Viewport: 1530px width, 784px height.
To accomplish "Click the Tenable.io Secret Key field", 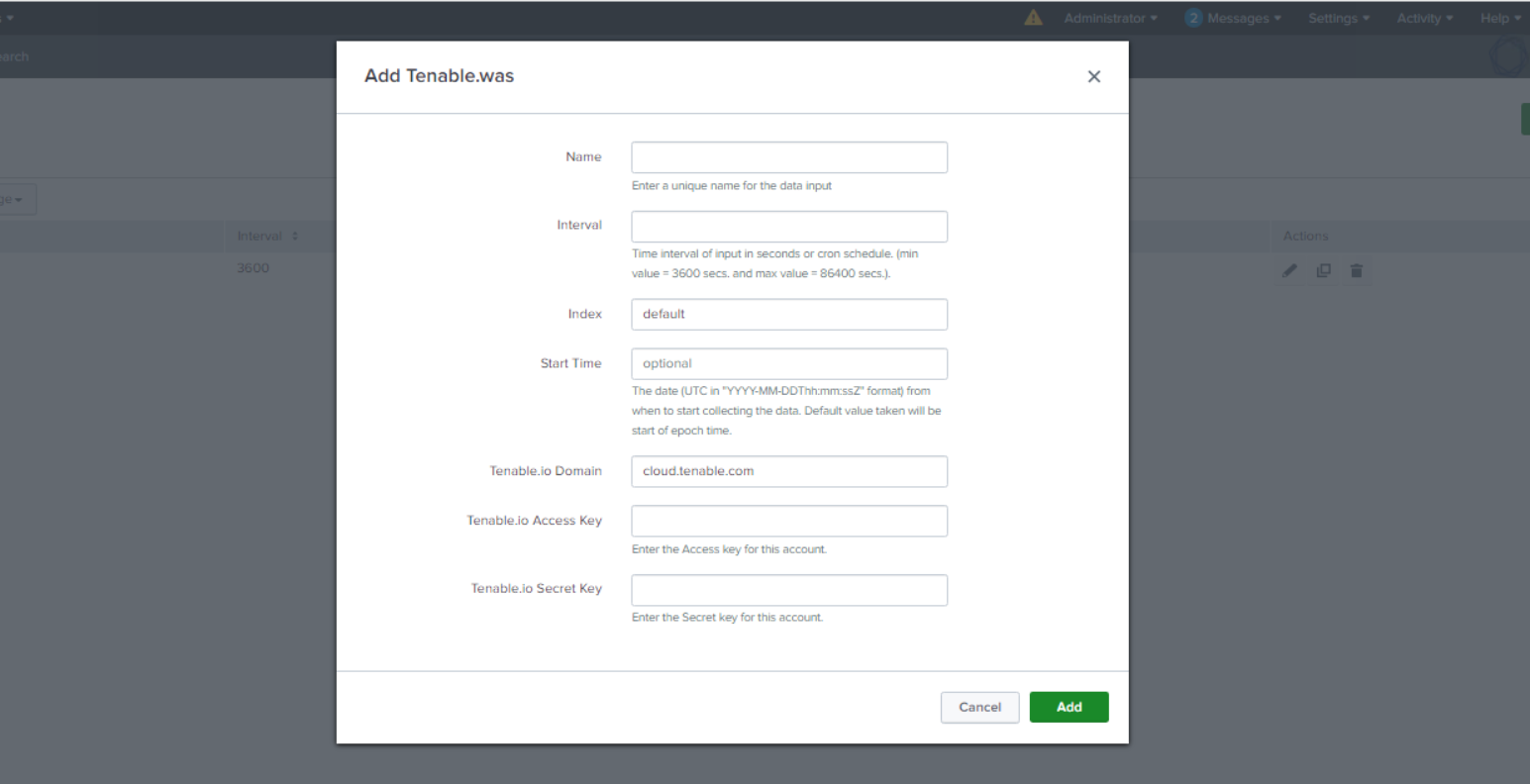I will (x=789, y=590).
